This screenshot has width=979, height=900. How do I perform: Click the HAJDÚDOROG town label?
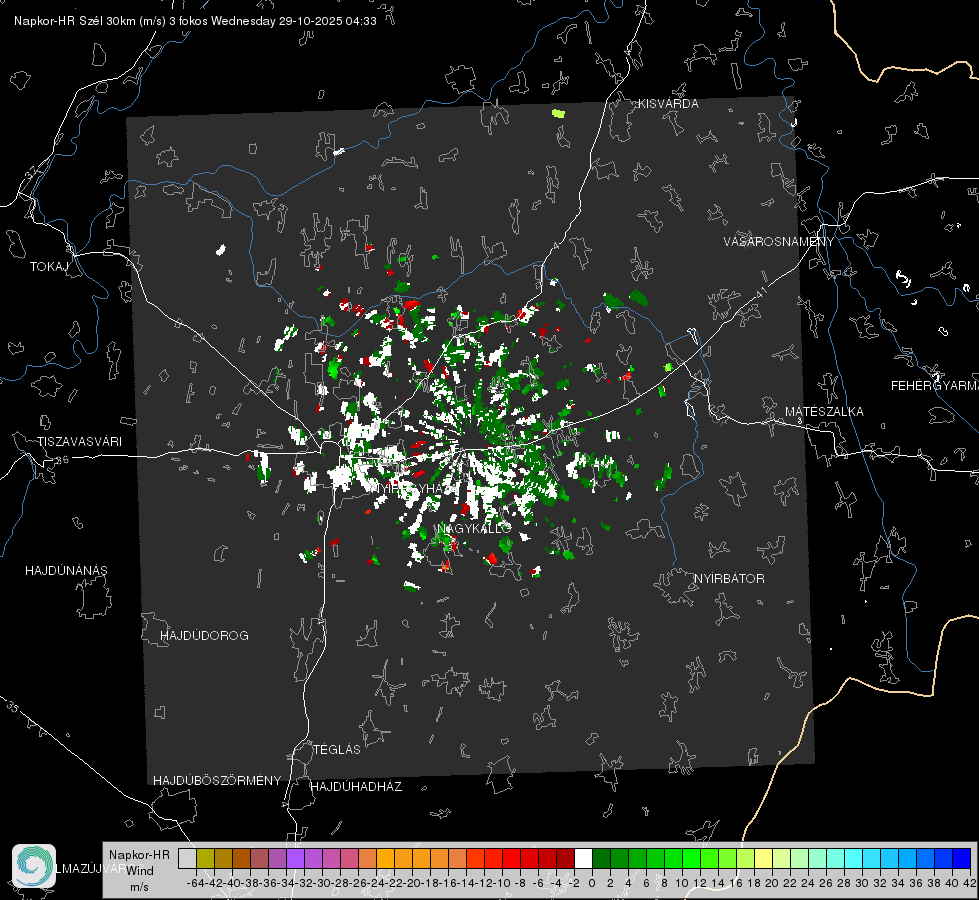pos(204,636)
